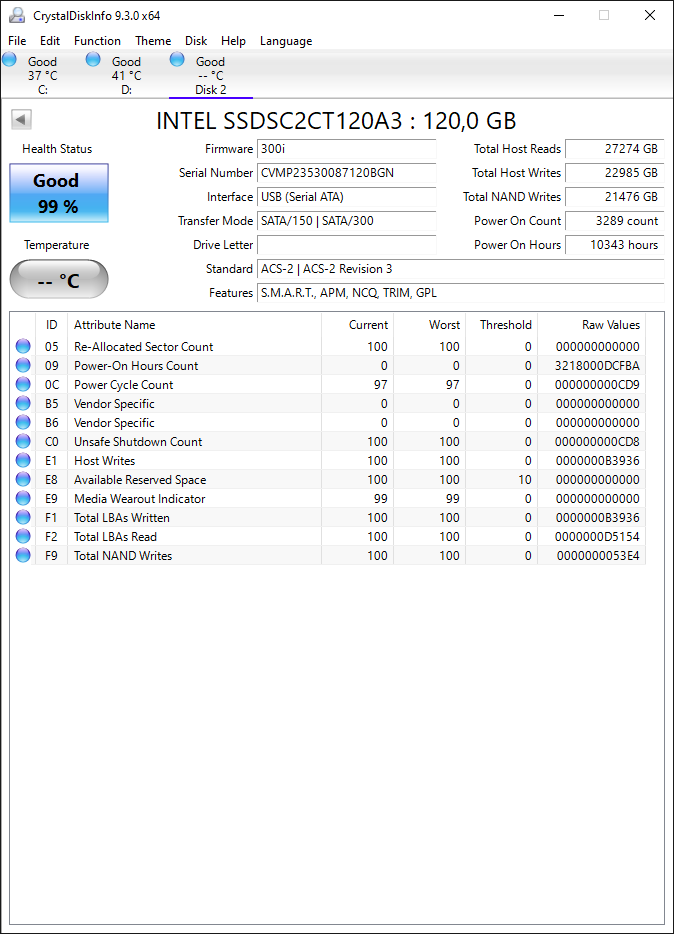The height and width of the screenshot is (934, 674).
Task: Click status orb of Total LBAs Read row
Action: 23,536
